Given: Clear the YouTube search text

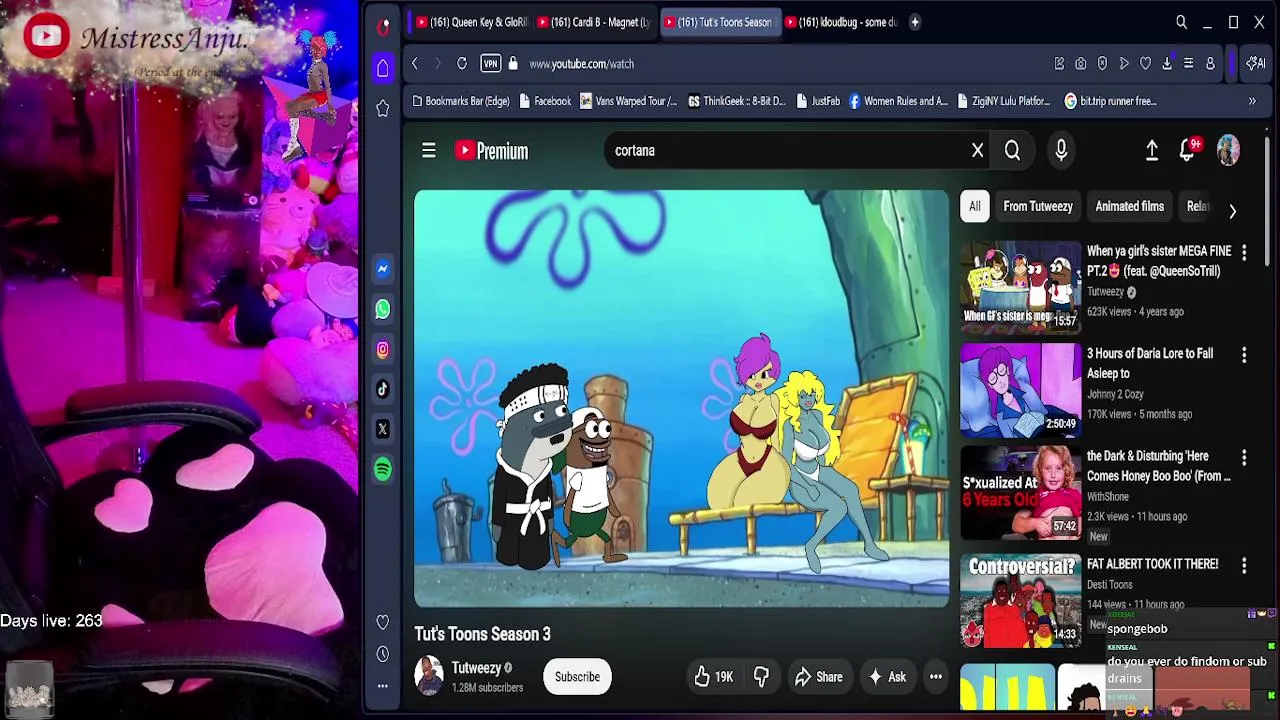Looking at the screenshot, I should click(x=978, y=151).
